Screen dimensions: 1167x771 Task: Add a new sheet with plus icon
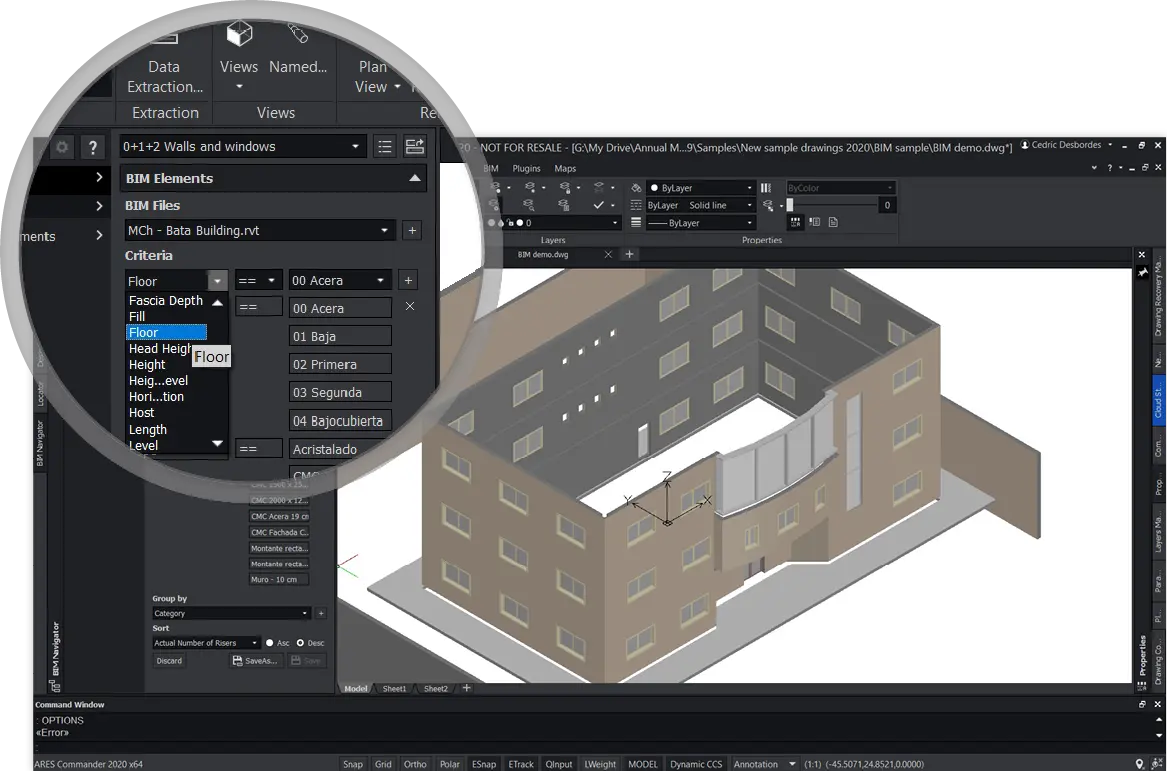(467, 688)
